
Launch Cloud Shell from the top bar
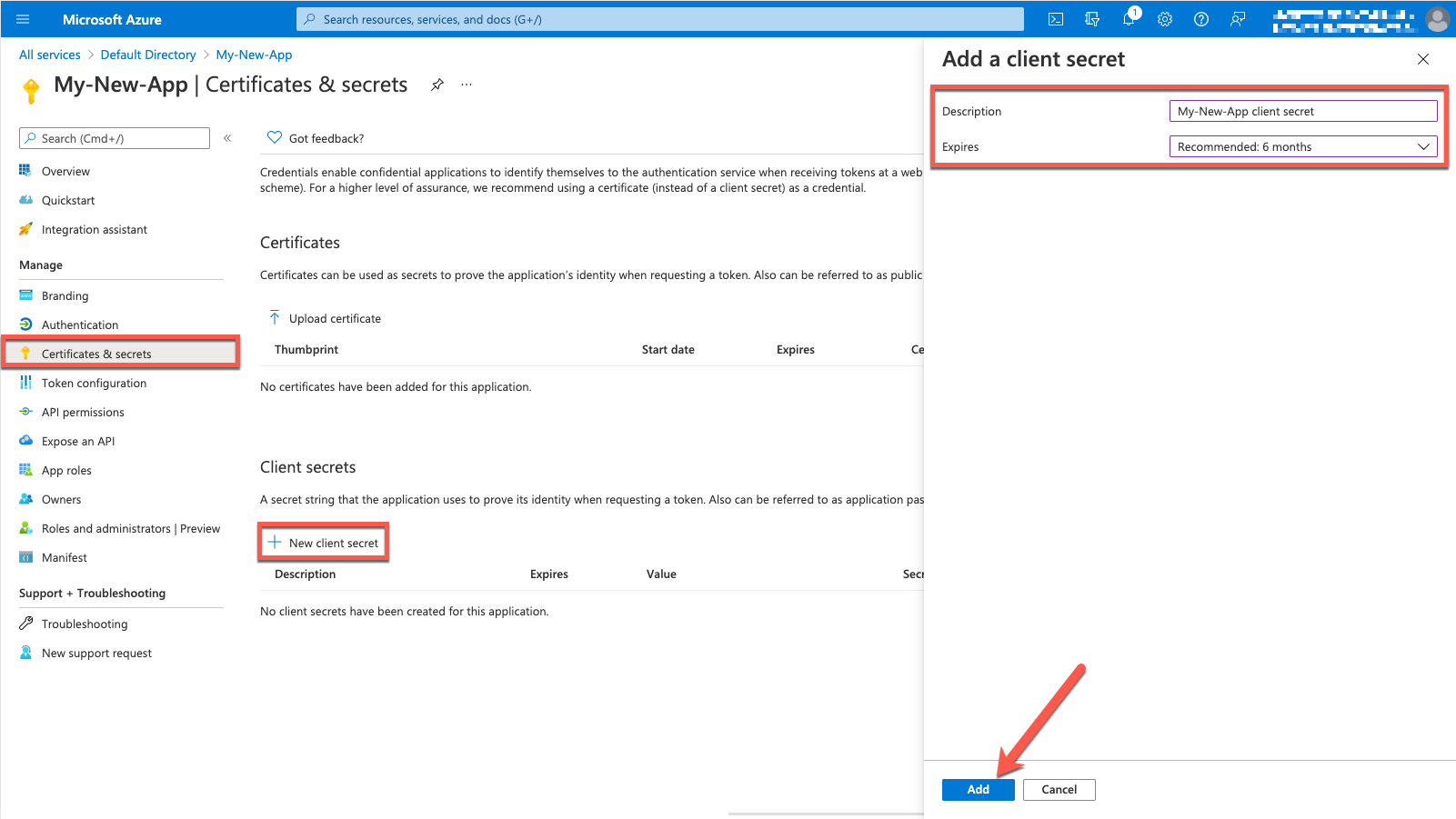(x=1056, y=19)
